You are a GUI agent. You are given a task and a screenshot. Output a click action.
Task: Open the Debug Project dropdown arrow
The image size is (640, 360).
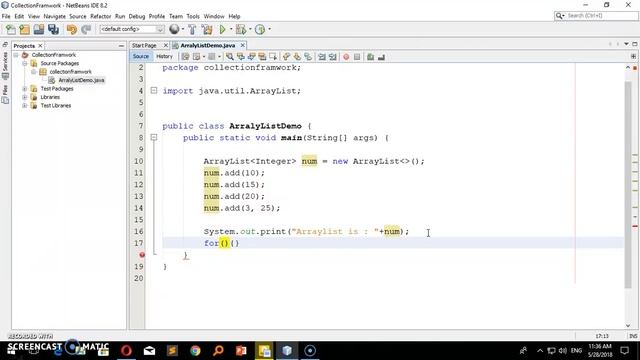click(250, 29)
